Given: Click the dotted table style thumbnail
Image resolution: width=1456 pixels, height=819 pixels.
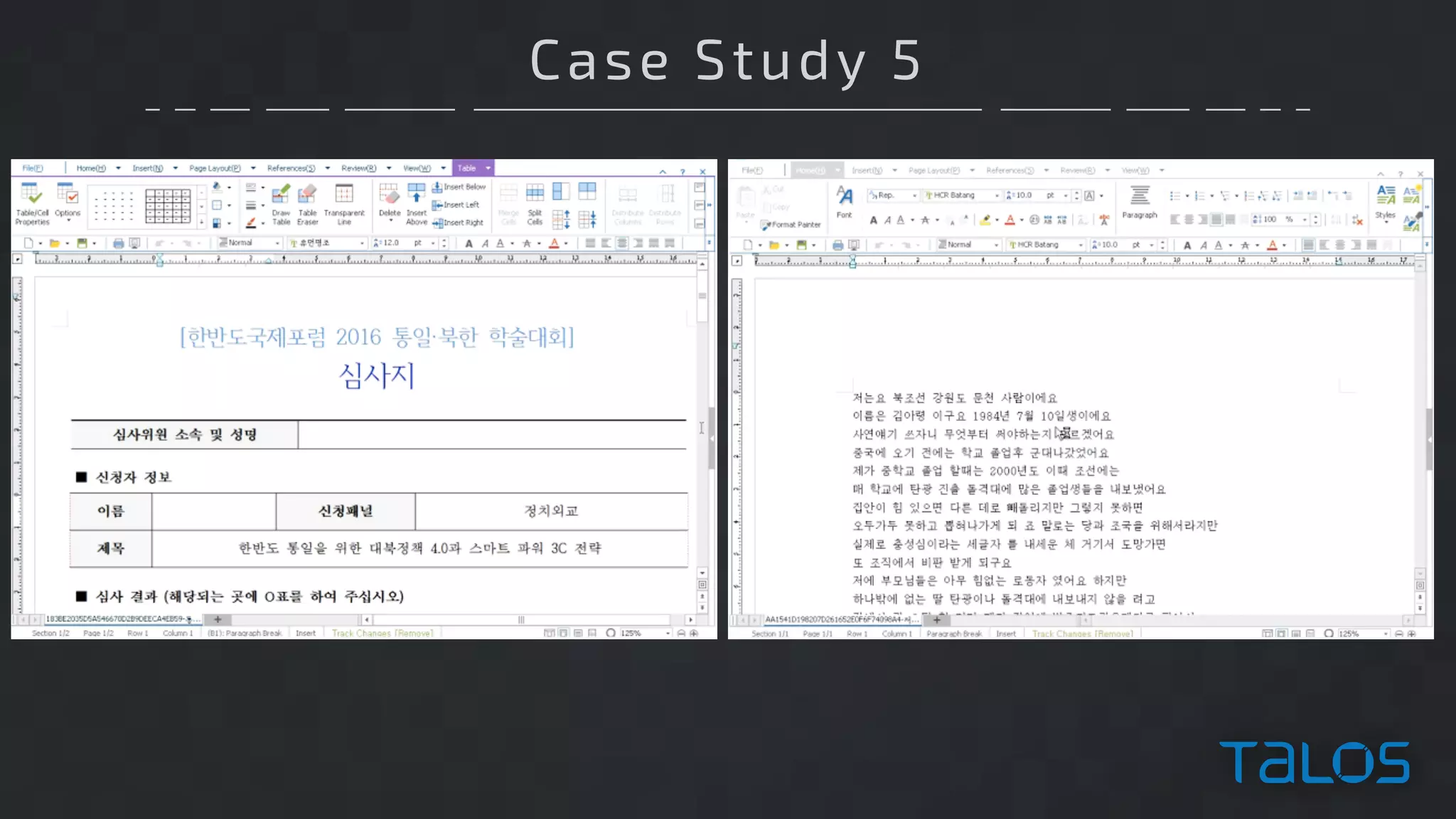Looking at the screenshot, I should point(114,206).
